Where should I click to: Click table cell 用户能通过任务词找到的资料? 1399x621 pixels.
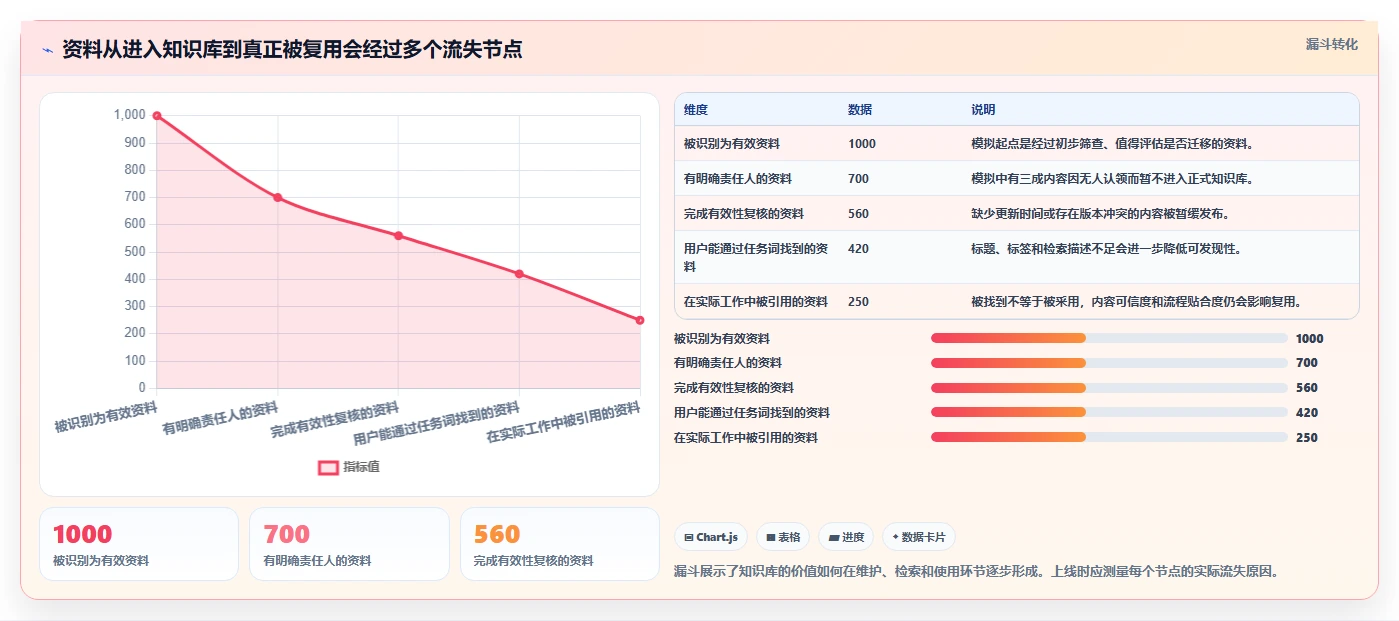(x=756, y=258)
